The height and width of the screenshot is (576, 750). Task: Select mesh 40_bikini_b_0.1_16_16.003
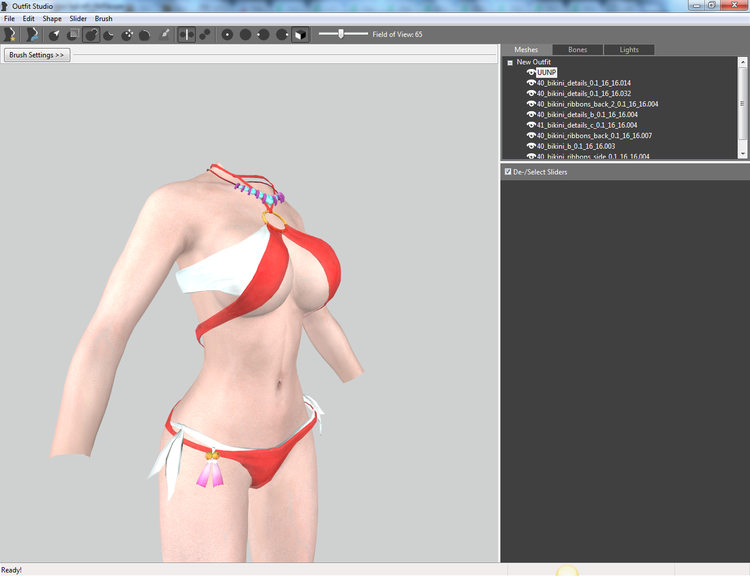[x=576, y=146]
